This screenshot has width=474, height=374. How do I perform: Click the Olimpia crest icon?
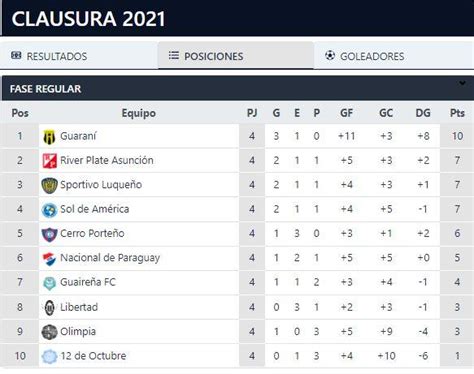(49, 332)
